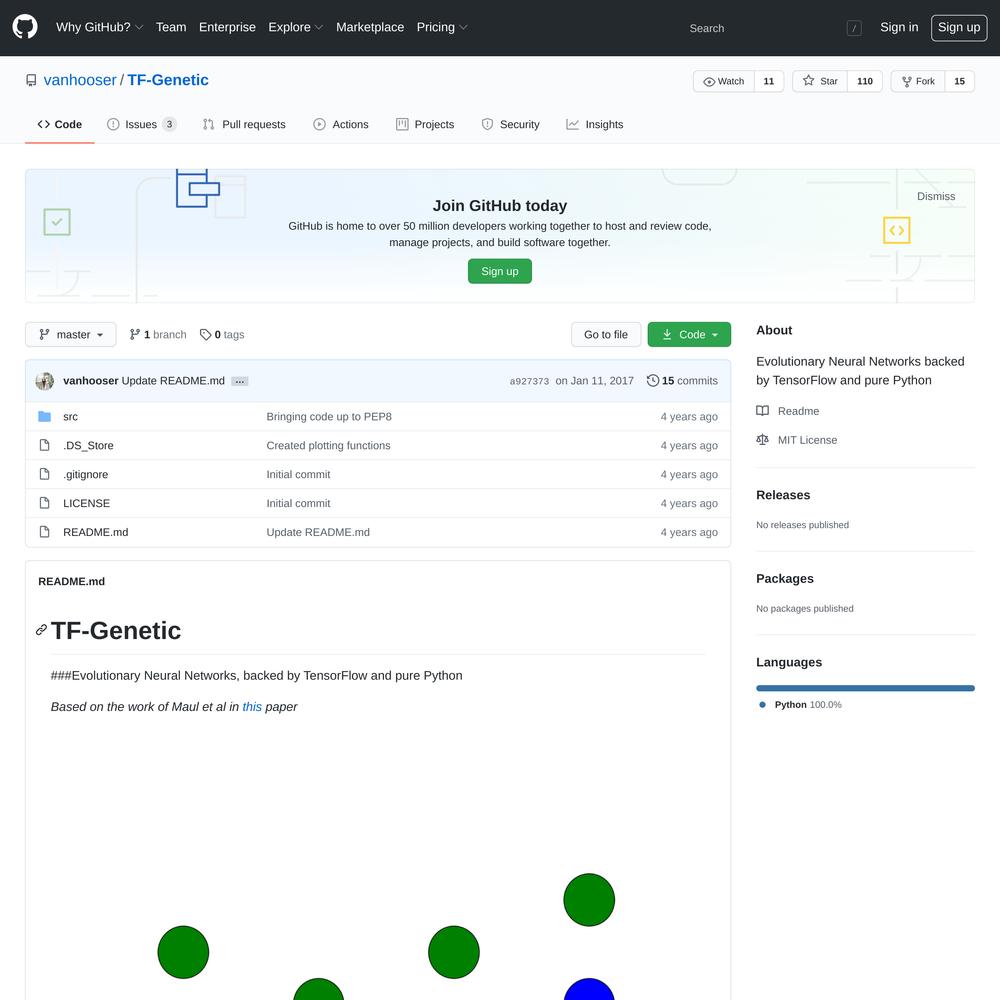Star the repository
This screenshot has width=1000, height=1000.
pyautogui.click(x=820, y=81)
